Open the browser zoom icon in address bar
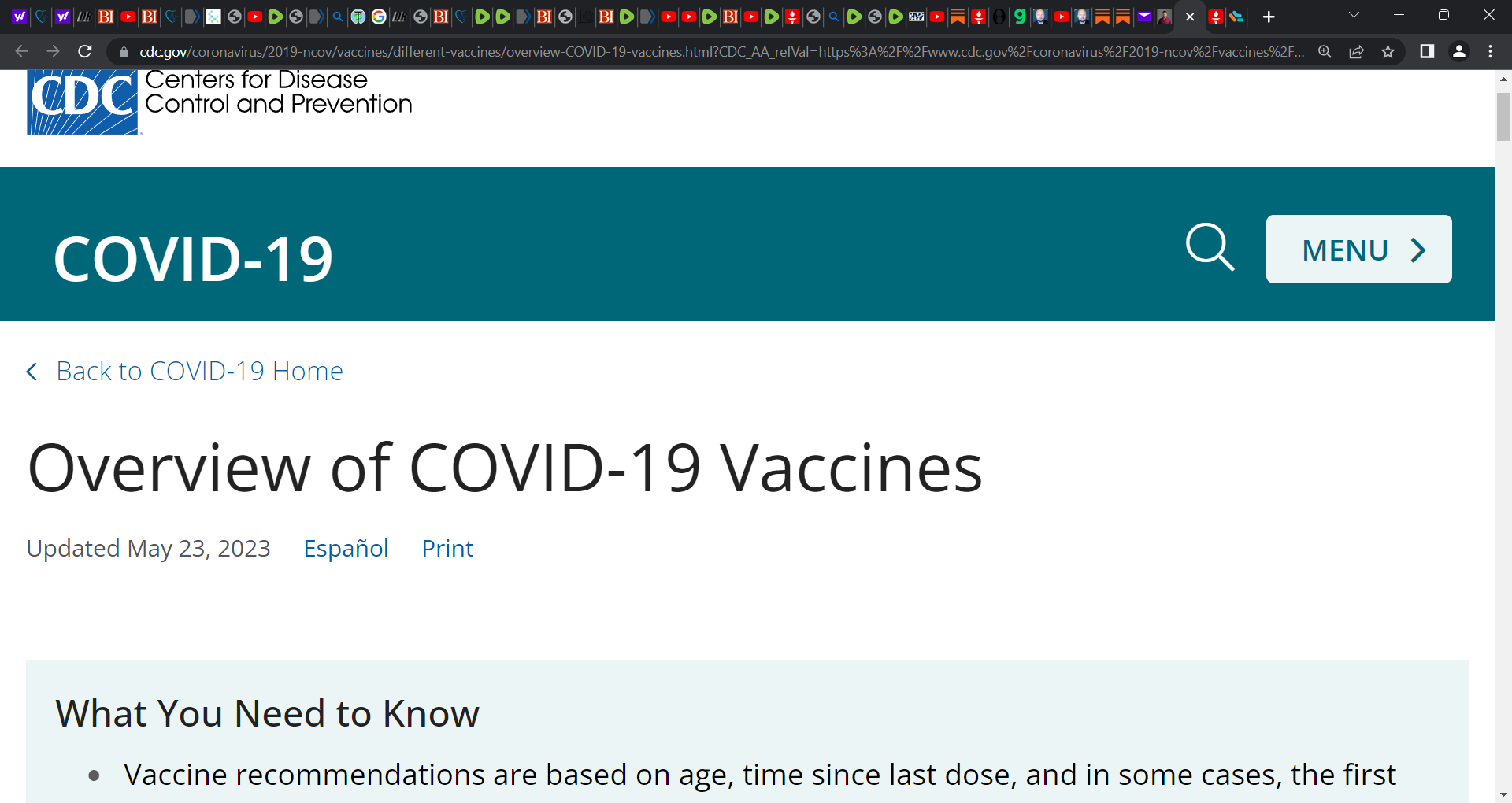The width and height of the screenshot is (1512, 803). tap(1325, 52)
